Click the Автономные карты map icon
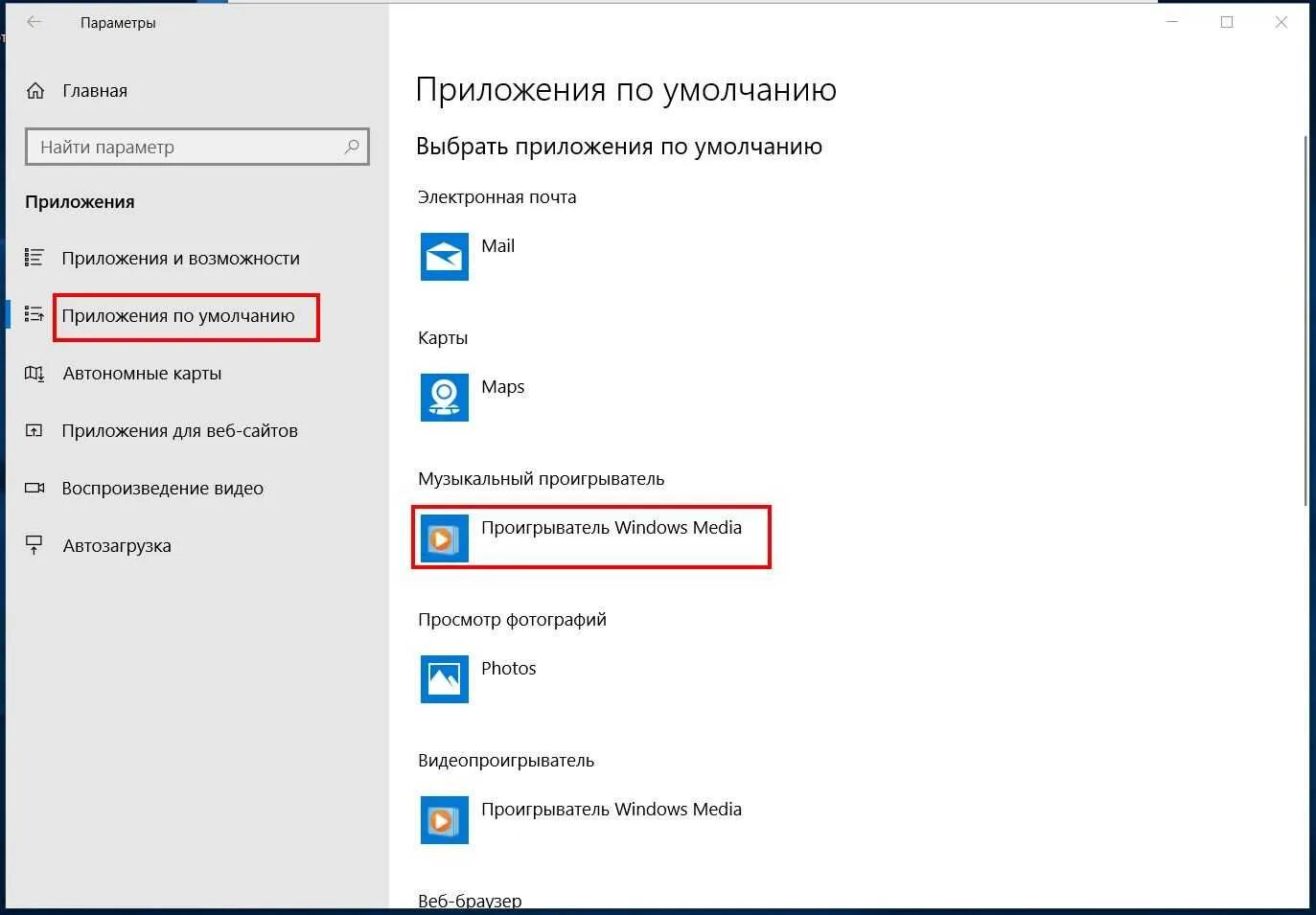Image resolution: width=1316 pixels, height=915 pixels. 35,374
